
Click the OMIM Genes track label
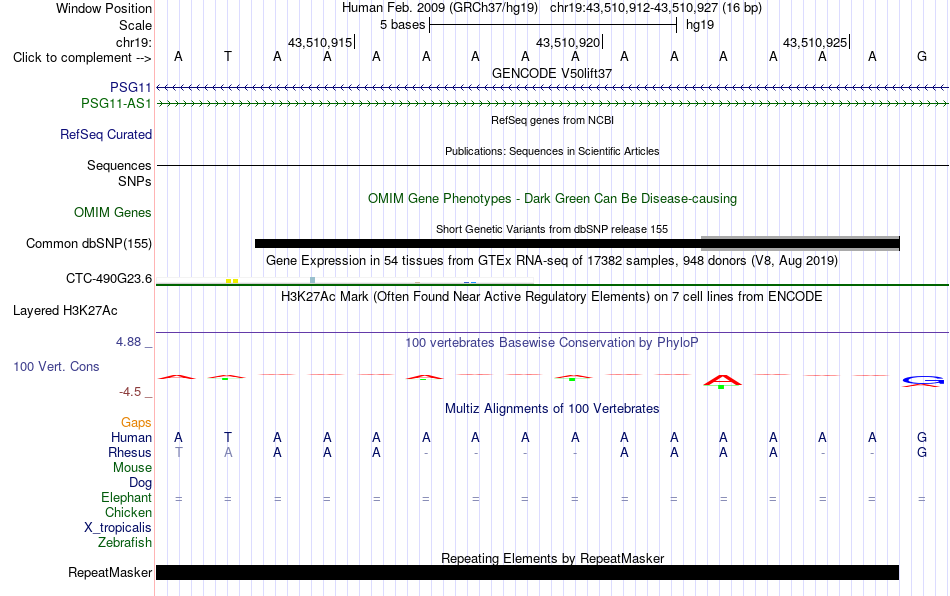pyautogui.click(x=113, y=213)
